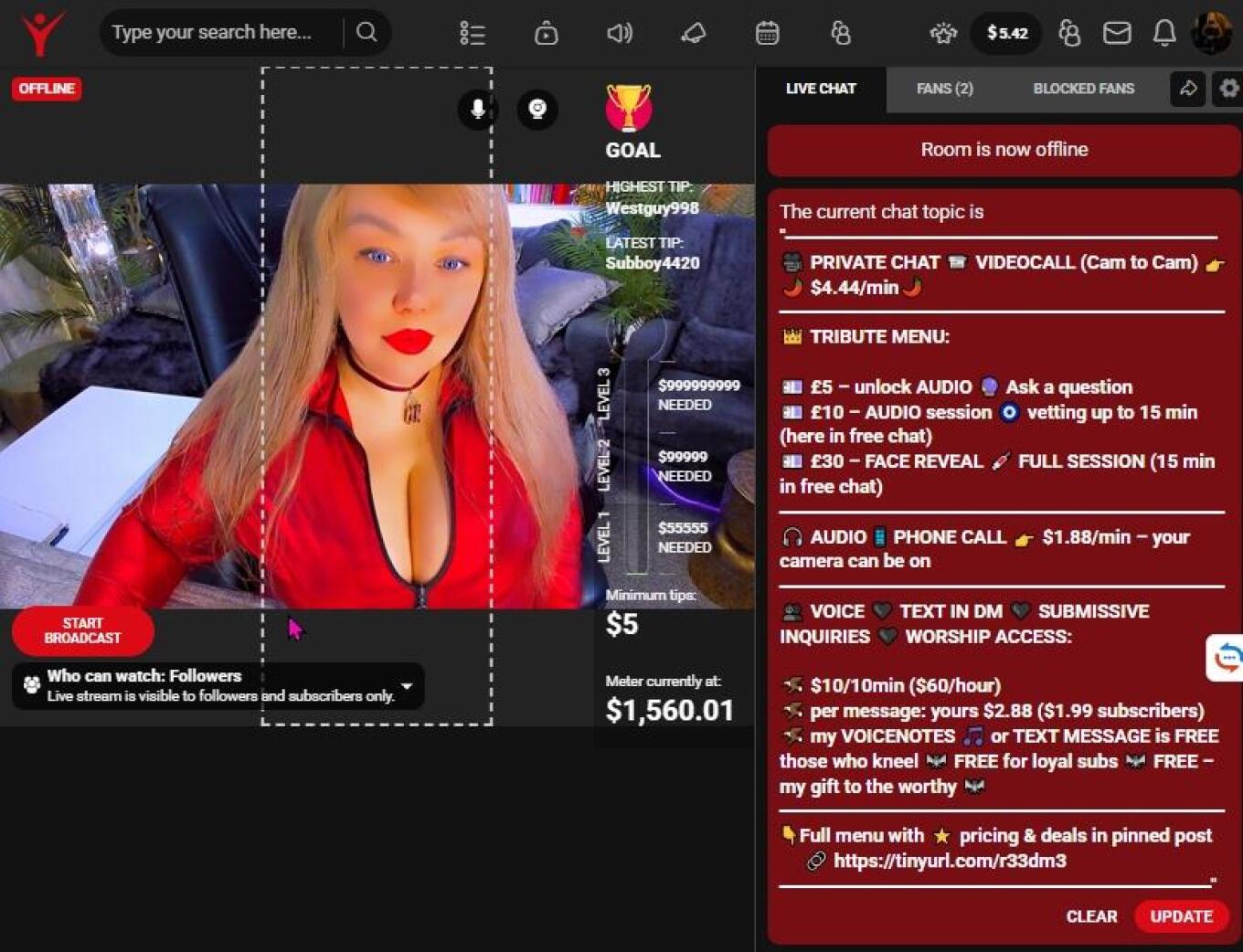Switch to the FANS (2) tab
Image resolution: width=1243 pixels, height=952 pixels.
(944, 89)
